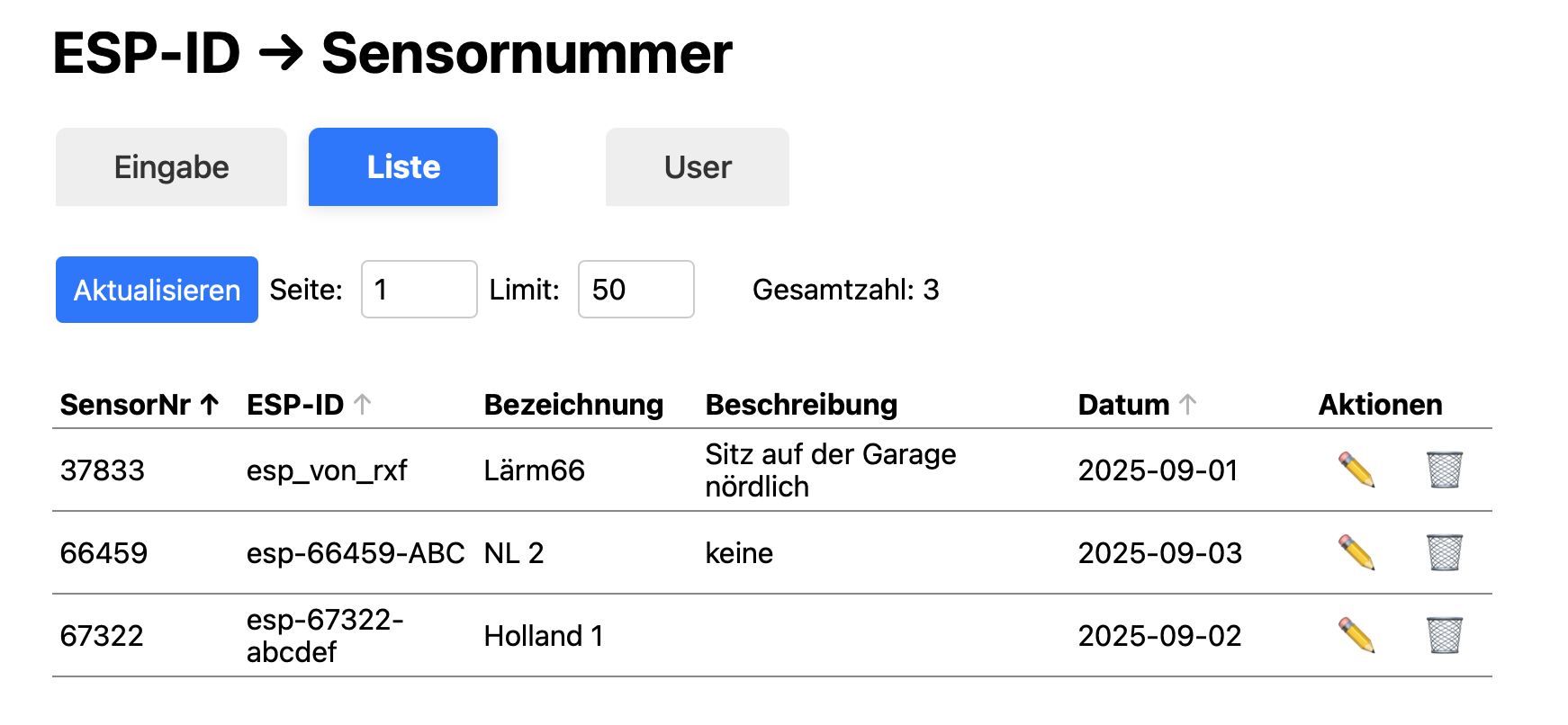Switch to the Eingabe tab
Image resolution: width=1568 pixels, height=725 pixels.
[171, 167]
